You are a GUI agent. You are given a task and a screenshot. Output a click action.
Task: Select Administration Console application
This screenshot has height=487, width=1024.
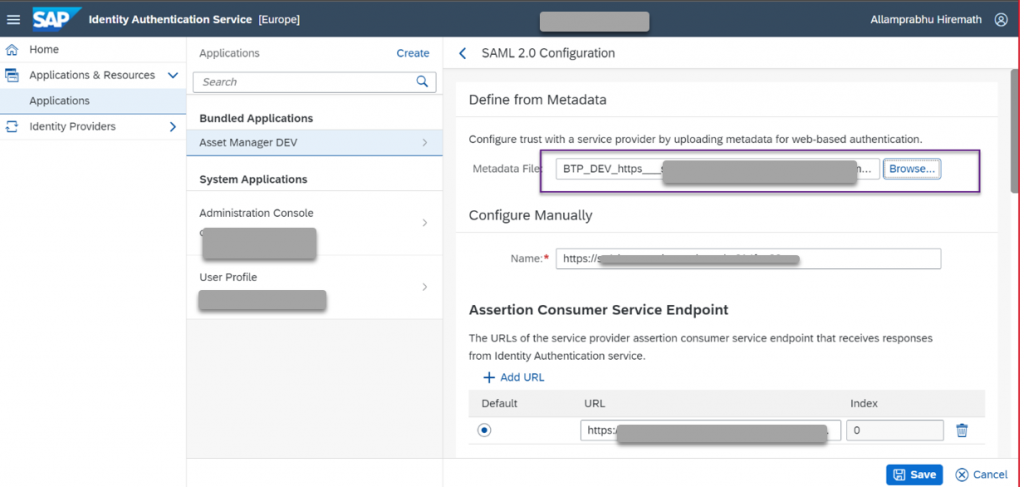[x=314, y=223]
